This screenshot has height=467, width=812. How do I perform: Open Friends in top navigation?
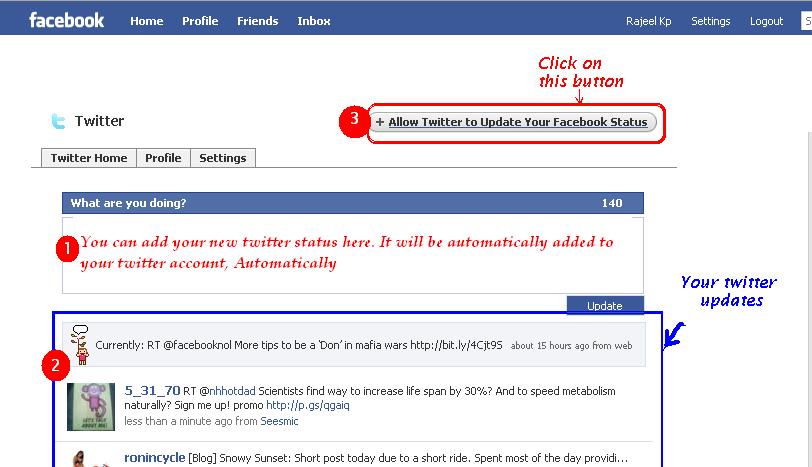[x=257, y=21]
